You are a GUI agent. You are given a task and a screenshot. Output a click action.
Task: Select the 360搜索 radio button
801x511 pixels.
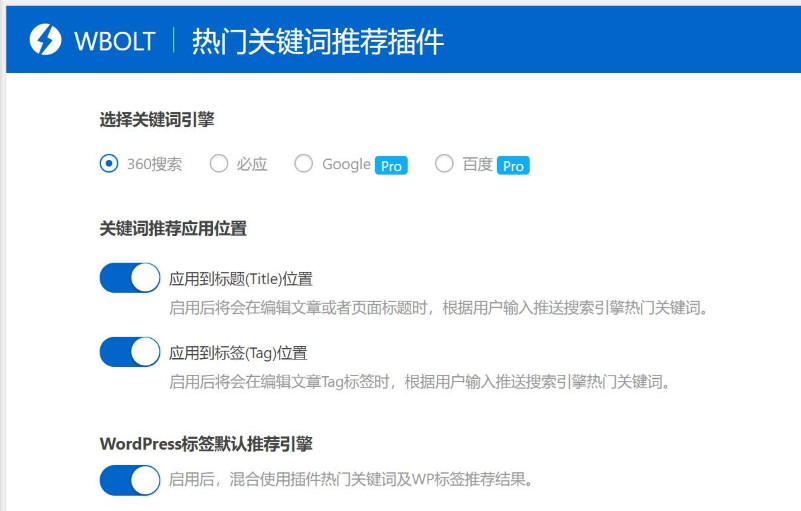tap(109, 164)
